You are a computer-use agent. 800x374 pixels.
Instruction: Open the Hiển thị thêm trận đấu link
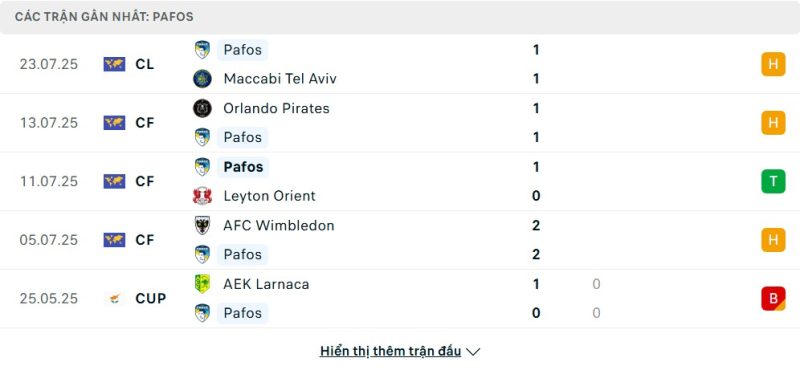pyautogui.click(x=390, y=351)
